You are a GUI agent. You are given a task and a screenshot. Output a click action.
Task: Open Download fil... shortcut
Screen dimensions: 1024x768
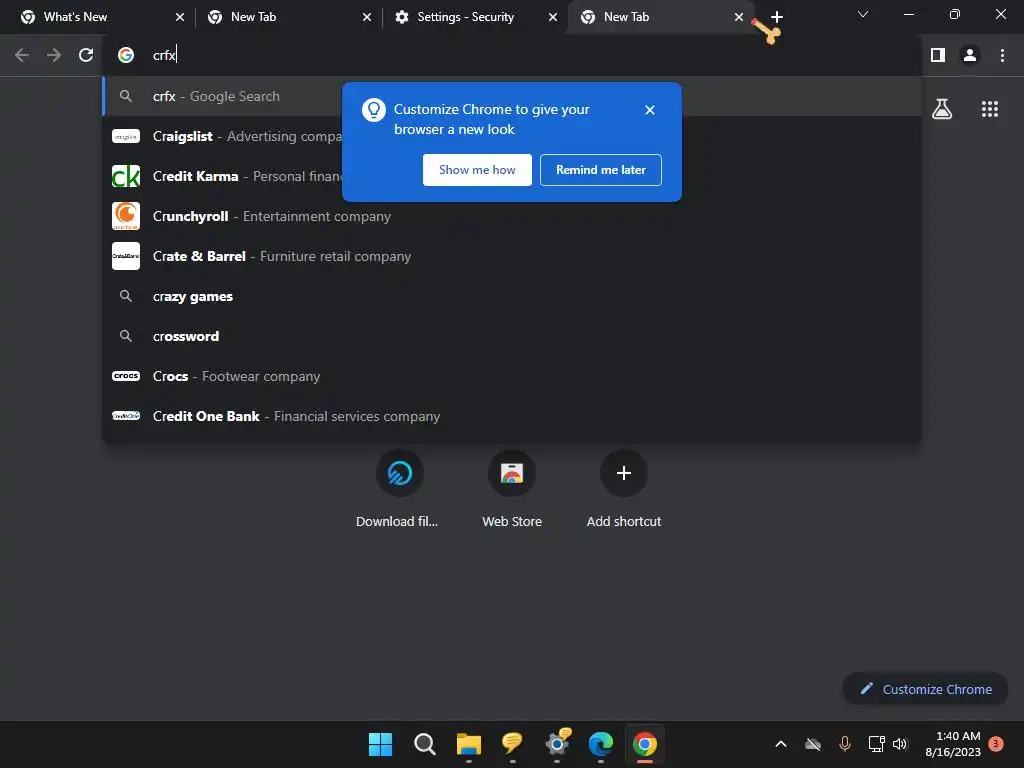tap(399, 488)
